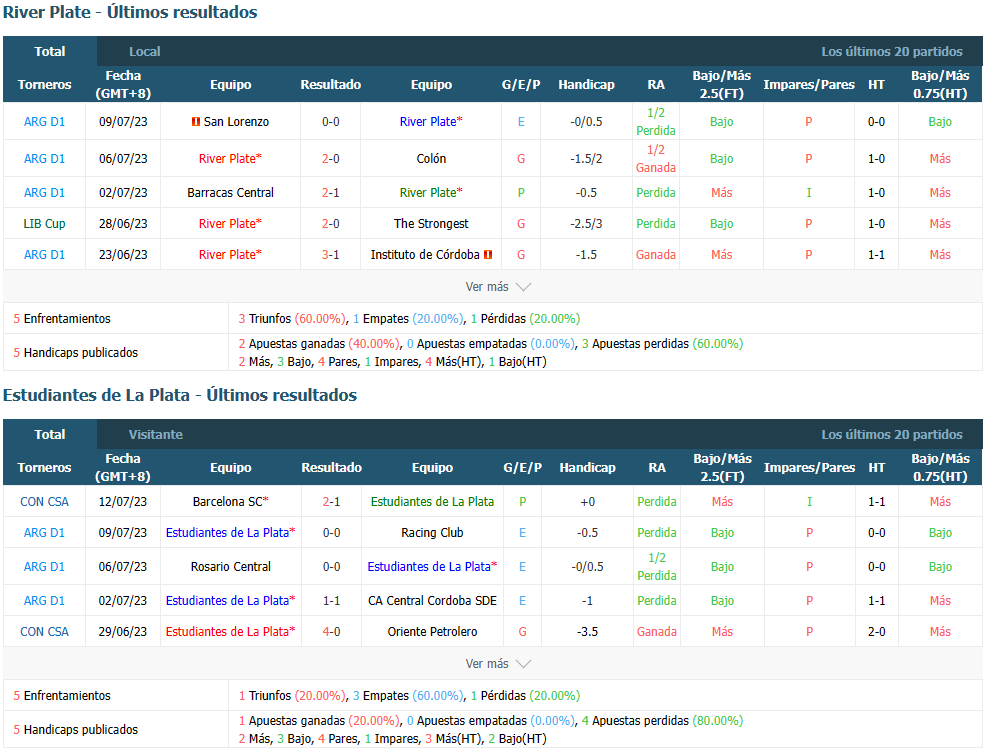This screenshot has width=990, height=753.
Task: Expand River Plate results with Ver más
Action: tap(498, 287)
